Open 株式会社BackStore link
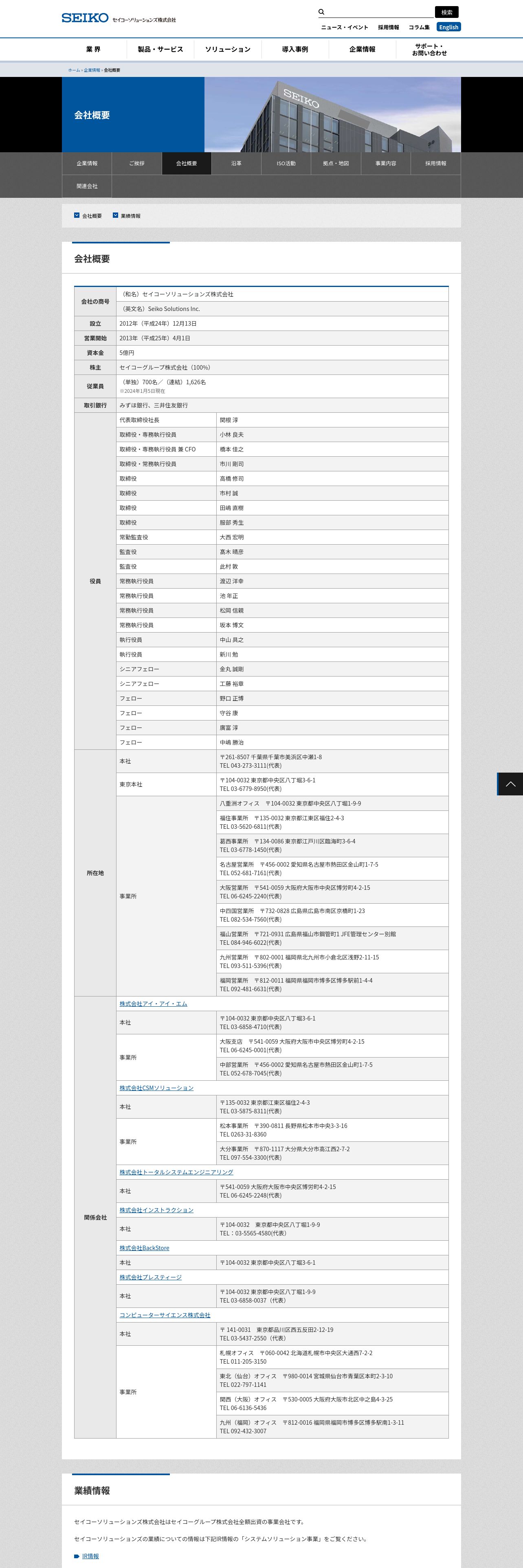 (144, 1247)
